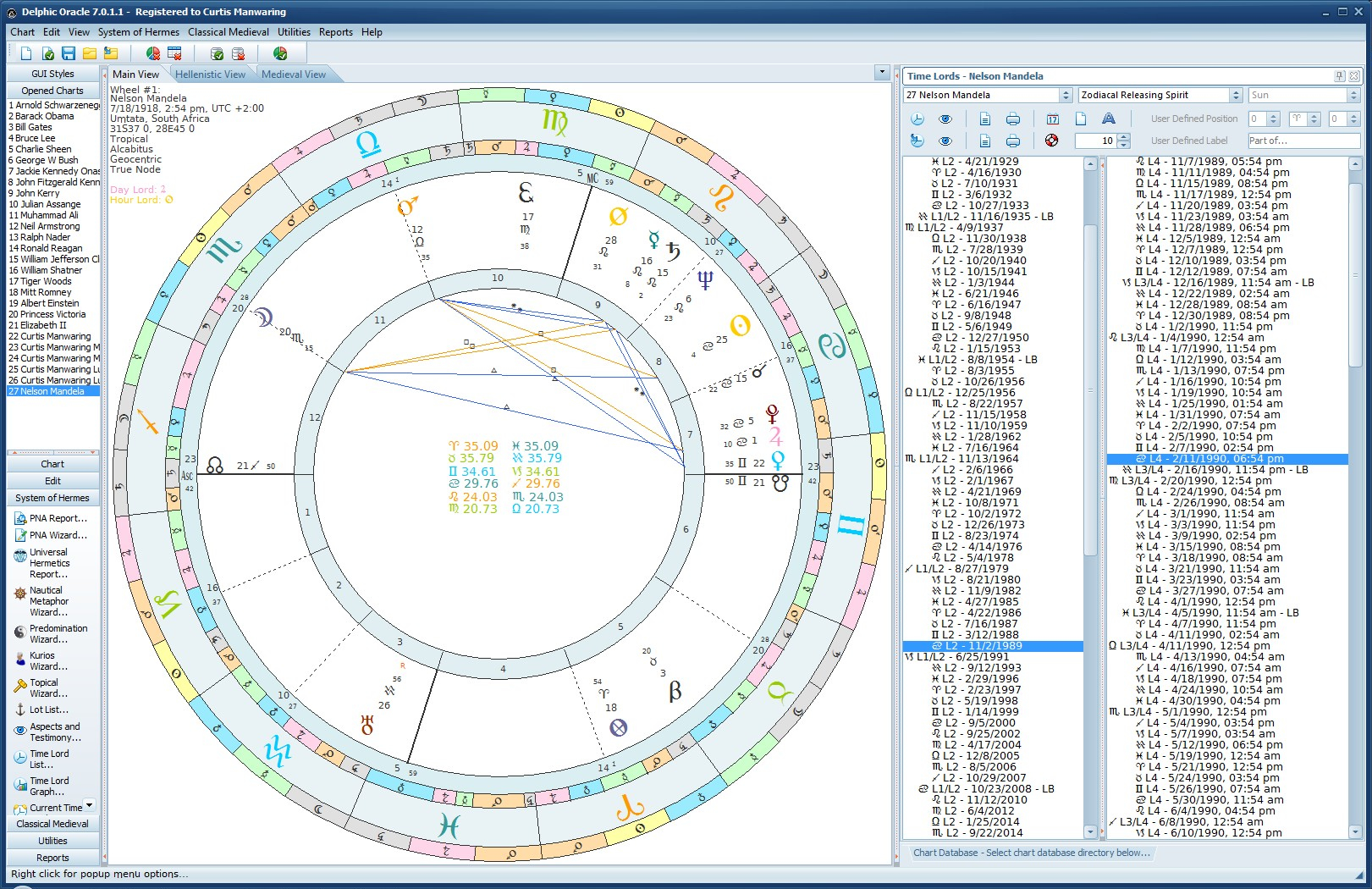Click the folder with blue arrow icon
This screenshot has height=889, width=1372.
(111, 53)
